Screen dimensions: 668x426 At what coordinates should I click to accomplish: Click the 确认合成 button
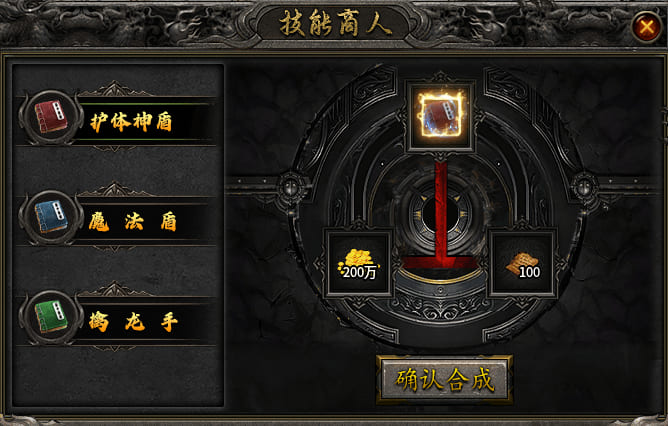[444, 379]
